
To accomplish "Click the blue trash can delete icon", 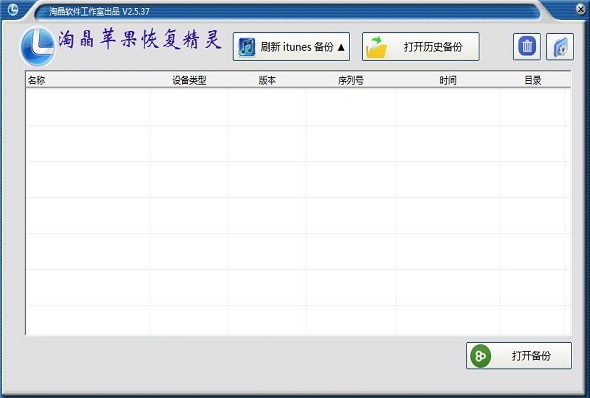I will tap(527, 47).
